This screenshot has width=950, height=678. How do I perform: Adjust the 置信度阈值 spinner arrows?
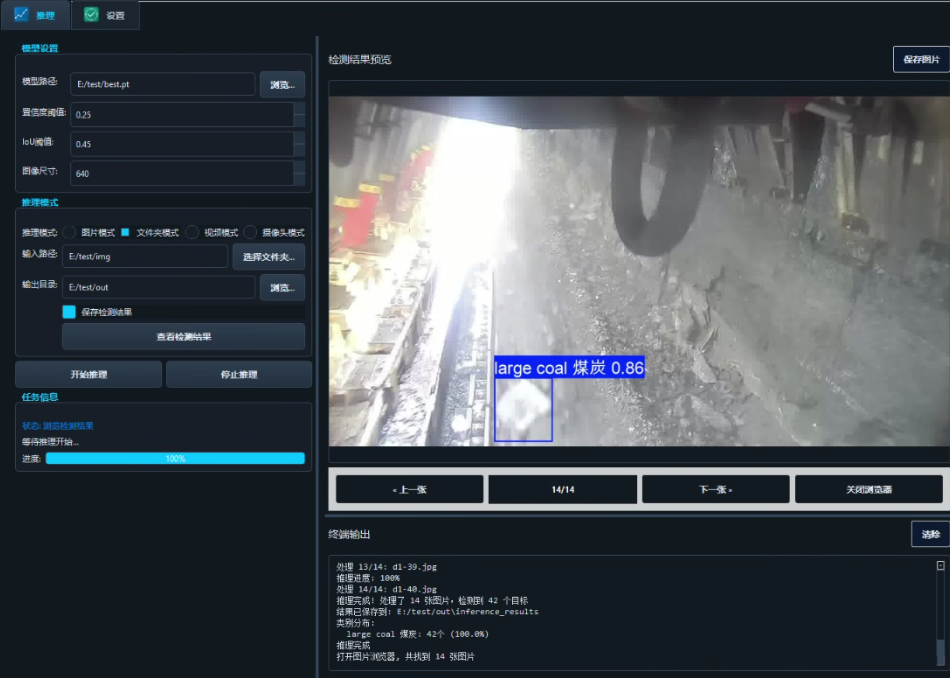click(299, 115)
